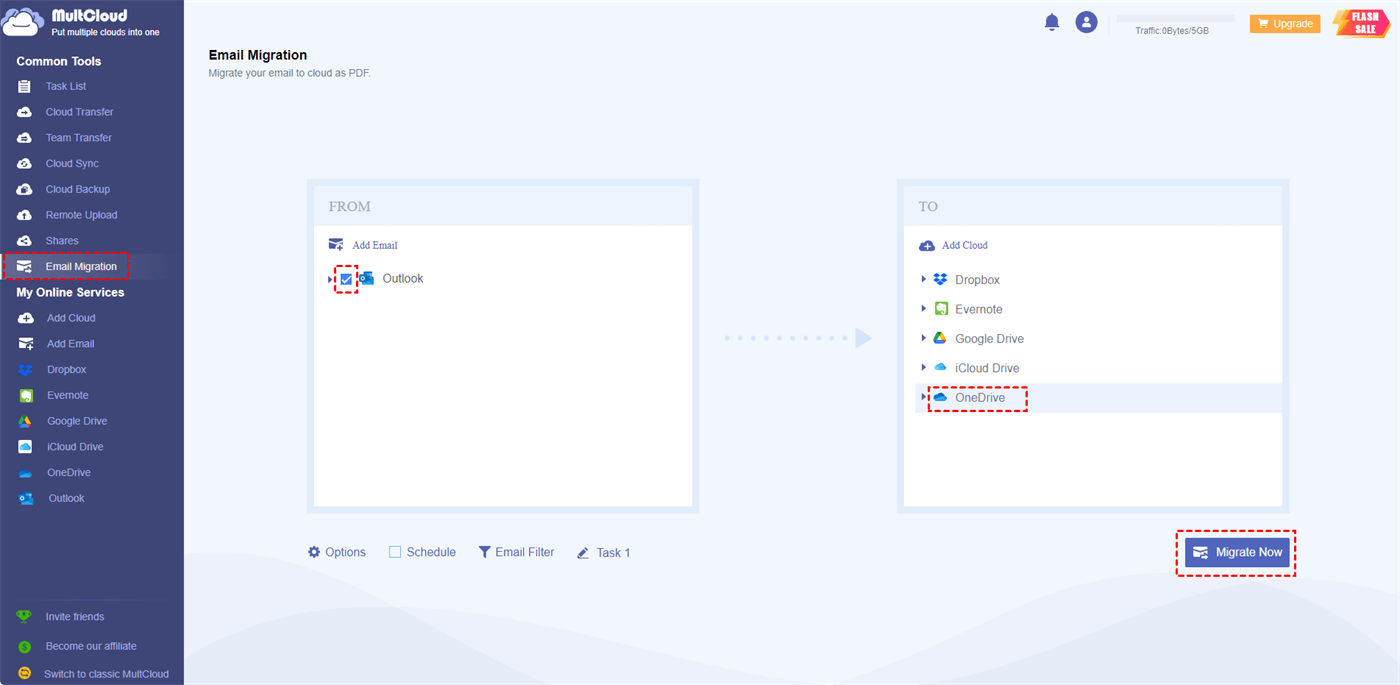The image size is (1400, 685).
Task: Click the Cloud Sync sidebar icon
Action: click(x=25, y=164)
